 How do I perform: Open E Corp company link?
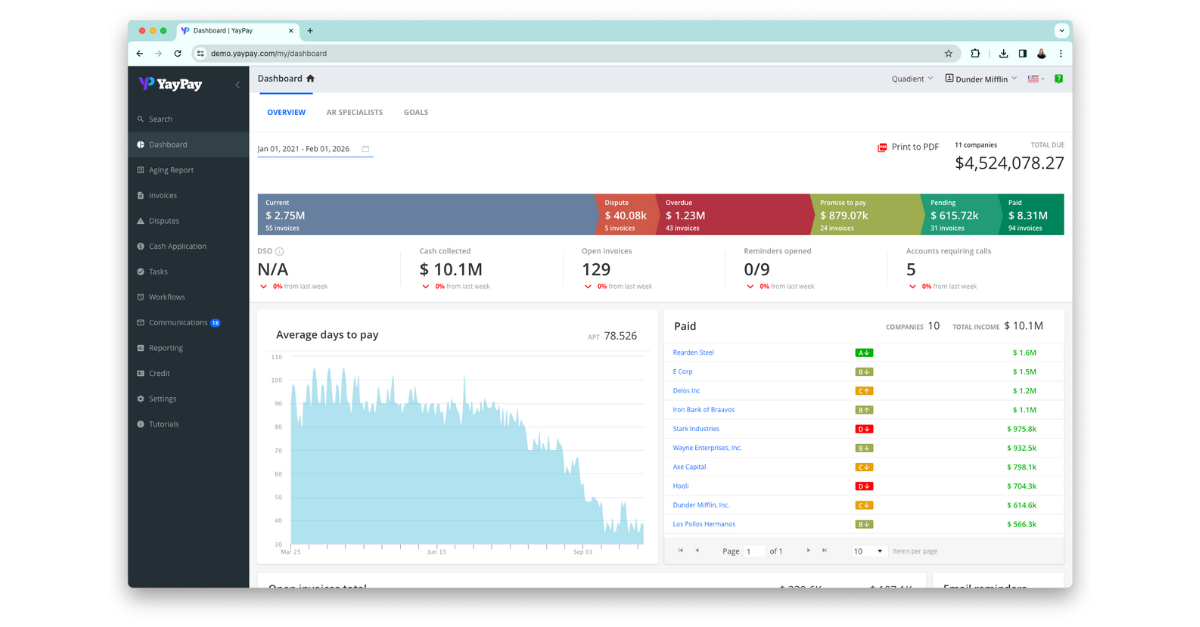[x=682, y=371]
